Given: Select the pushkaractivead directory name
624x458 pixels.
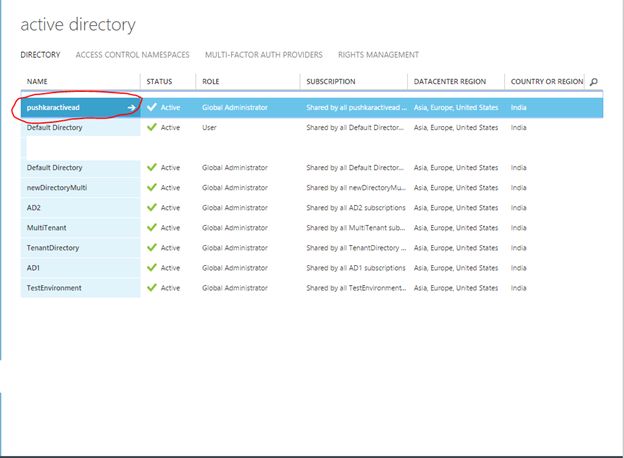Looking at the screenshot, I should click(x=53, y=107).
